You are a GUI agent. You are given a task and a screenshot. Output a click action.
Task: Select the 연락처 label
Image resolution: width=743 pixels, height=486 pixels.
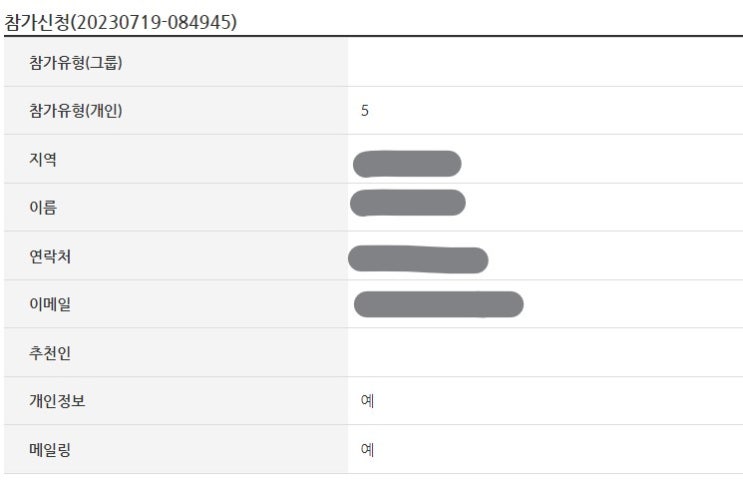click(50, 257)
